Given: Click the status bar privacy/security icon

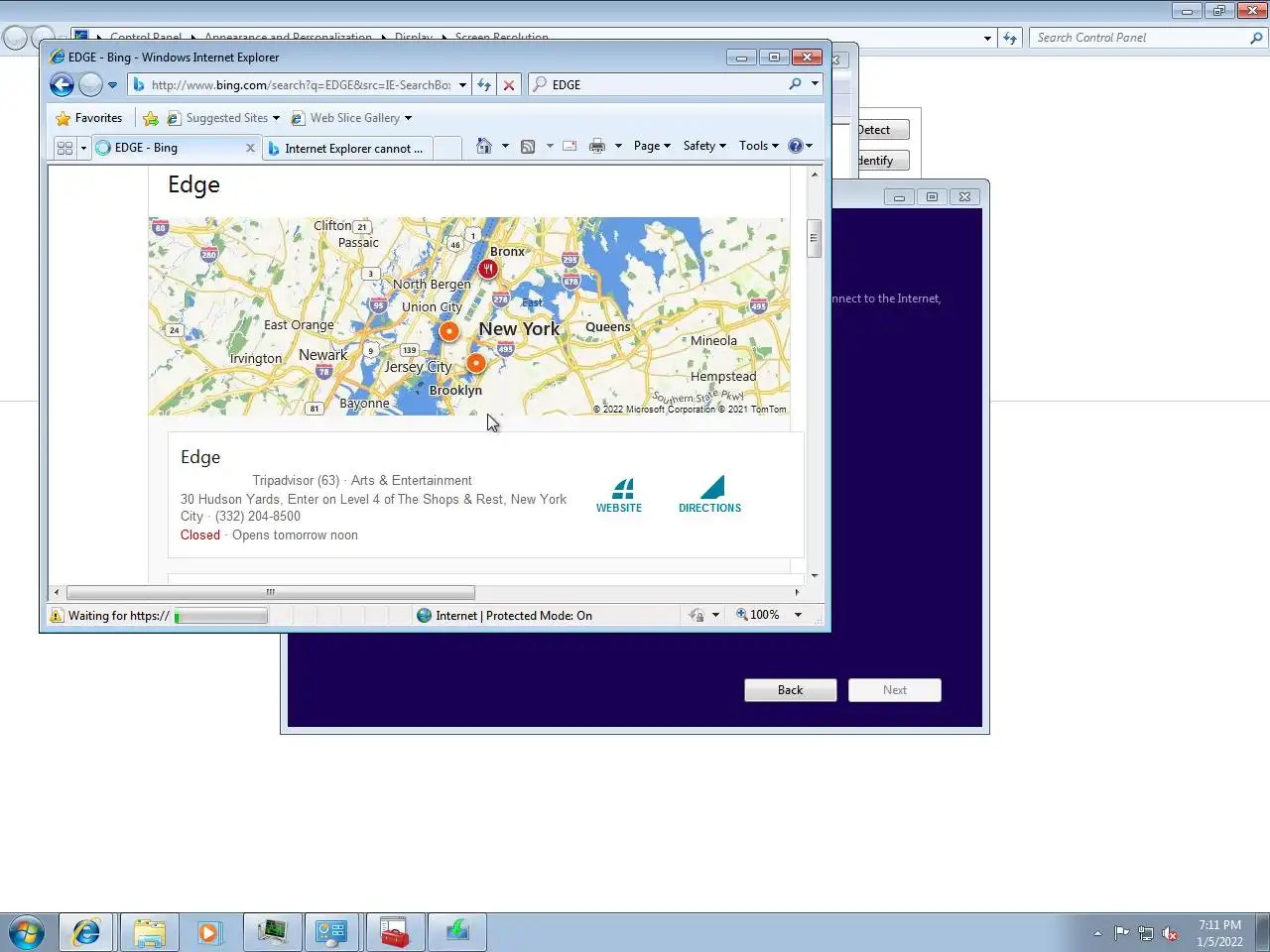Looking at the screenshot, I should pos(697,616).
